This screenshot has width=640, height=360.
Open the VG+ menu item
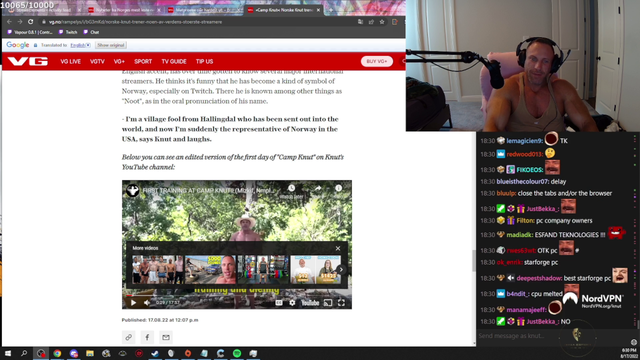[119, 61]
